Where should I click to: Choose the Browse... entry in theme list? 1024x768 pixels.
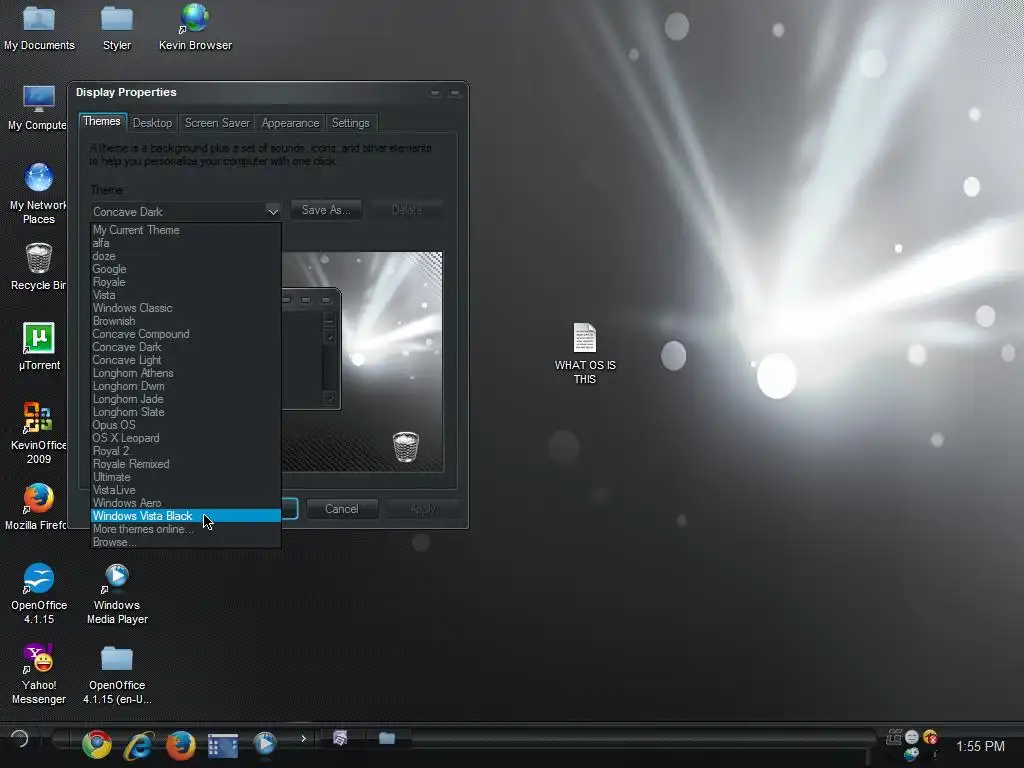185,542
